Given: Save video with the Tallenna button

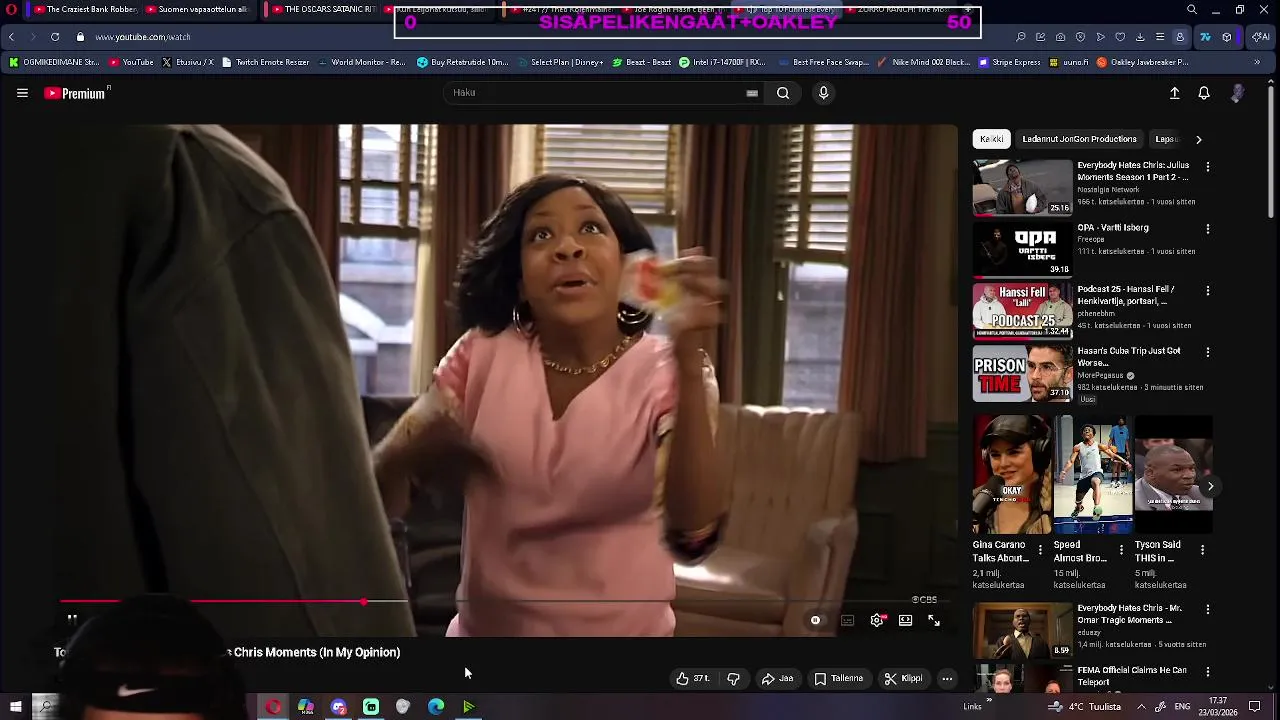Looking at the screenshot, I should tap(839, 678).
